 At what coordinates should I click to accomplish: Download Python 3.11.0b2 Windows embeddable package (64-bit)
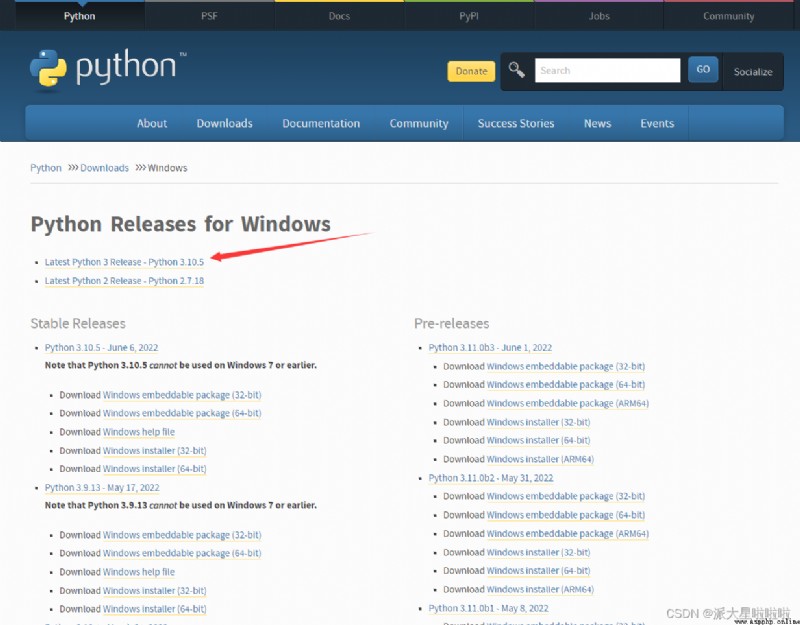tap(566, 515)
